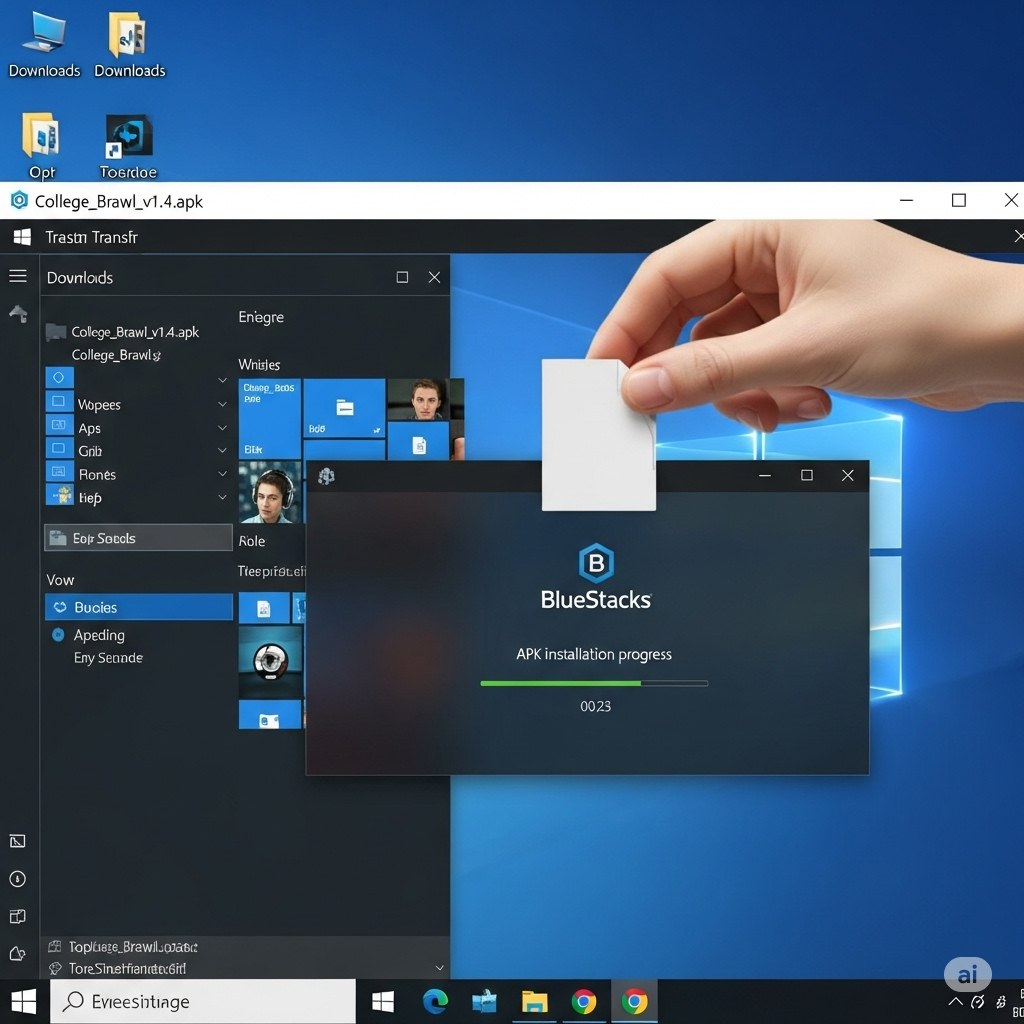Click inside the taskbar search box
The height and width of the screenshot is (1024, 1024).
tap(203, 1001)
